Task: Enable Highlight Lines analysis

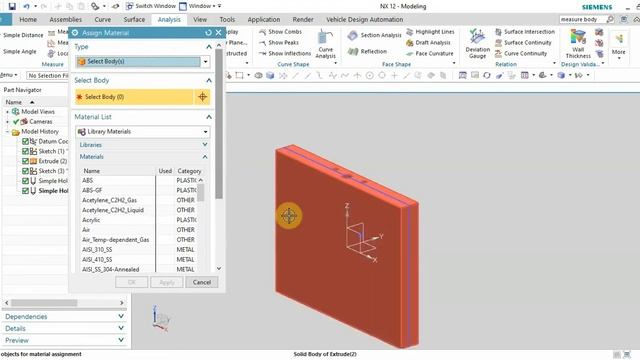Action: click(430, 32)
